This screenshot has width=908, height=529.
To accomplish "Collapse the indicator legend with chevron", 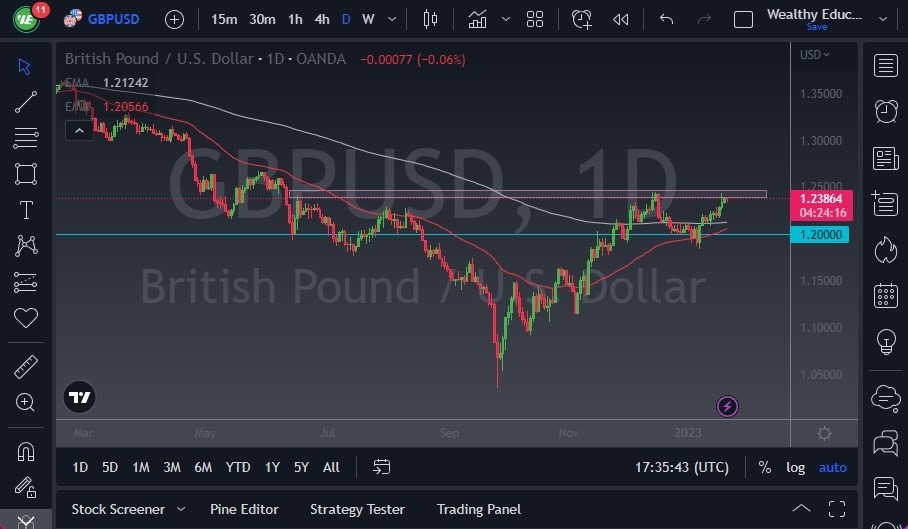I will click(x=79, y=131).
